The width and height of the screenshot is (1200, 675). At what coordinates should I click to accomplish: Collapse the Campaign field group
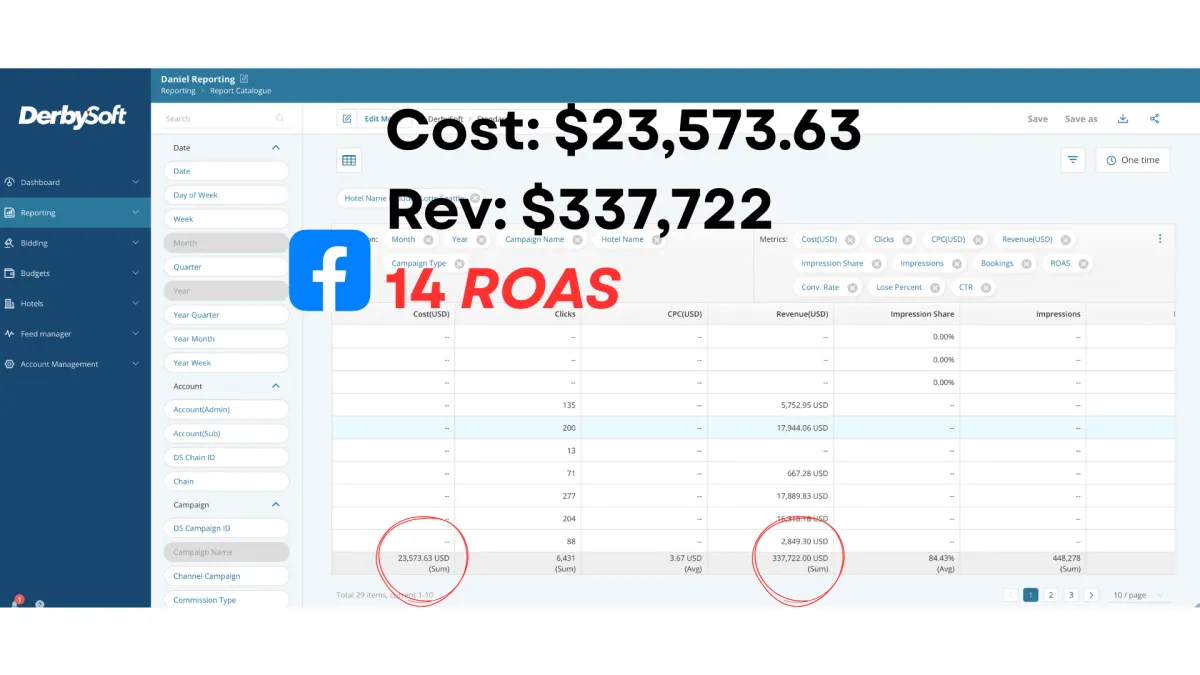click(276, 505)
